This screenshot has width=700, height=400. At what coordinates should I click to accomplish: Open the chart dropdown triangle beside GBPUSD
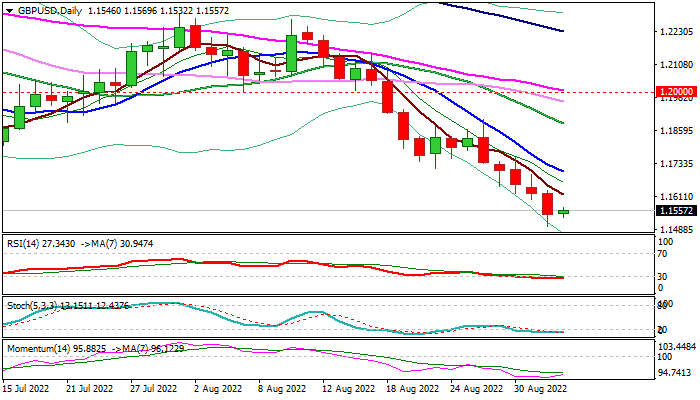click(x=9, y=11)
